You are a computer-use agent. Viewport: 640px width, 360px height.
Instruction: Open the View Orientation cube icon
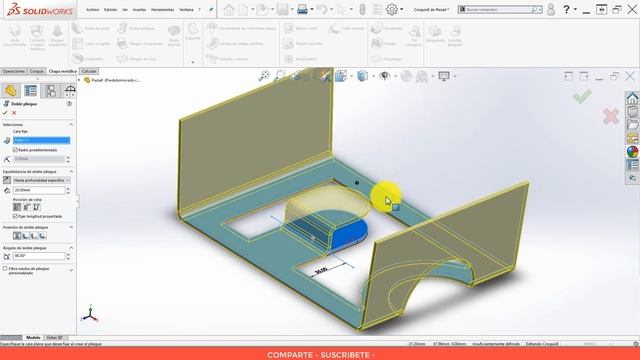[341, 76]
